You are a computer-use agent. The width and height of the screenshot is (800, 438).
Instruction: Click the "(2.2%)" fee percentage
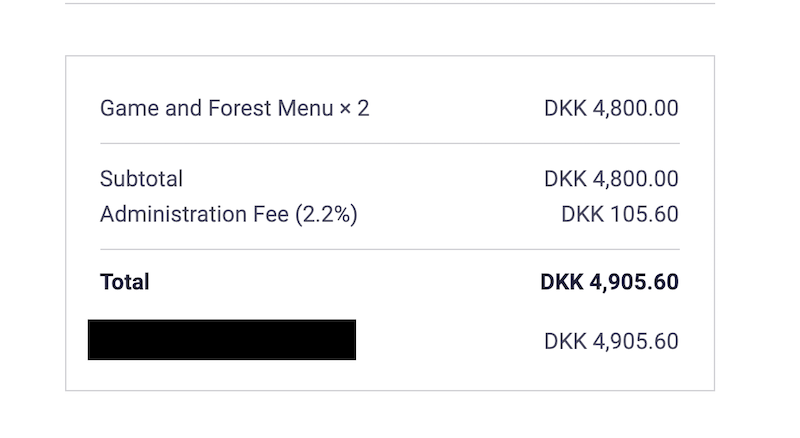327,214
